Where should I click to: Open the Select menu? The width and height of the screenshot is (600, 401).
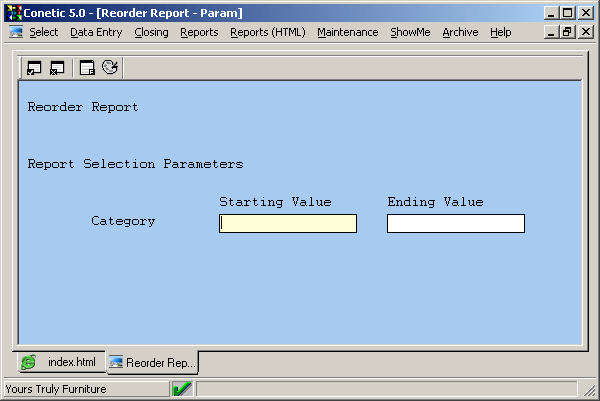pos(44,32)
